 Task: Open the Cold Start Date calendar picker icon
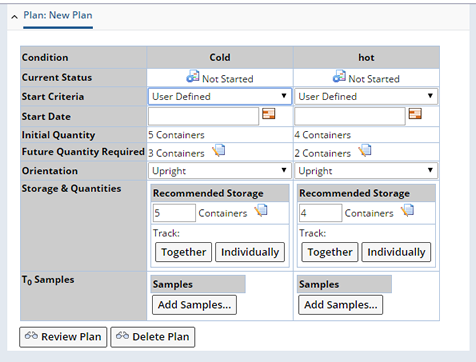tap(268, 114)
